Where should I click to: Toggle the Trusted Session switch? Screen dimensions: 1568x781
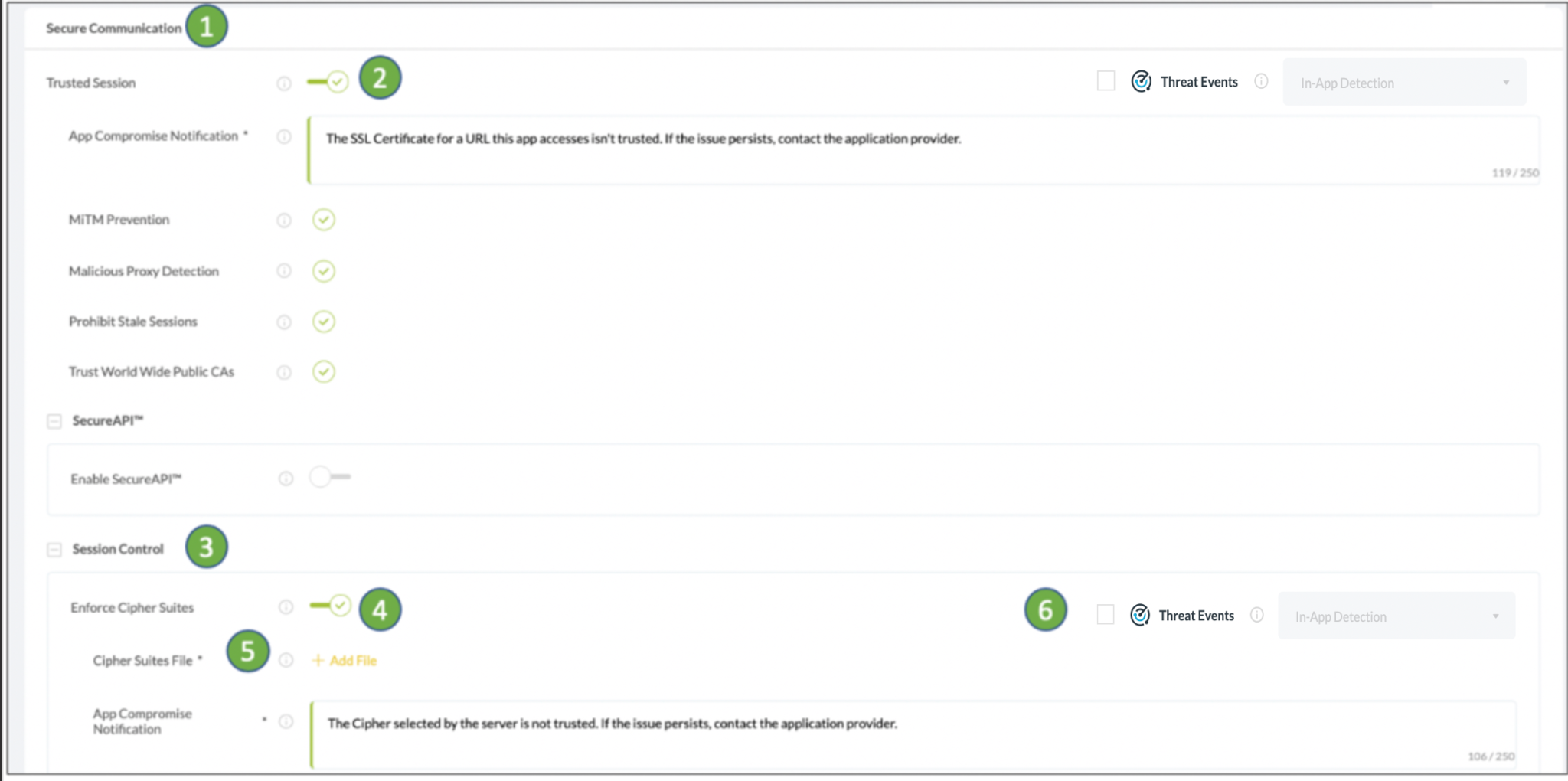point(328,81)
